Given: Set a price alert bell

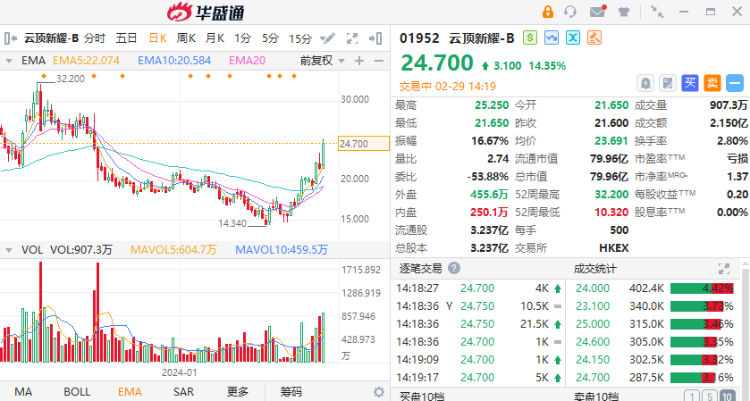Looking at the screenshot, I should [x=645, y=83].
